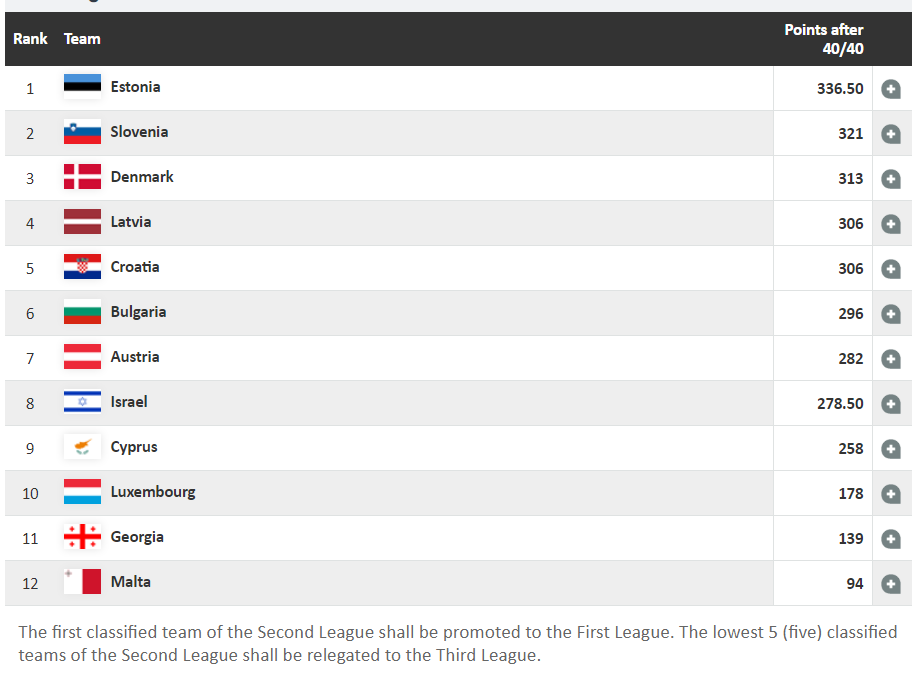The height and width of the screenshot is (673, 924).
Task: Expand Austria's score details
Action: point(890,359)
